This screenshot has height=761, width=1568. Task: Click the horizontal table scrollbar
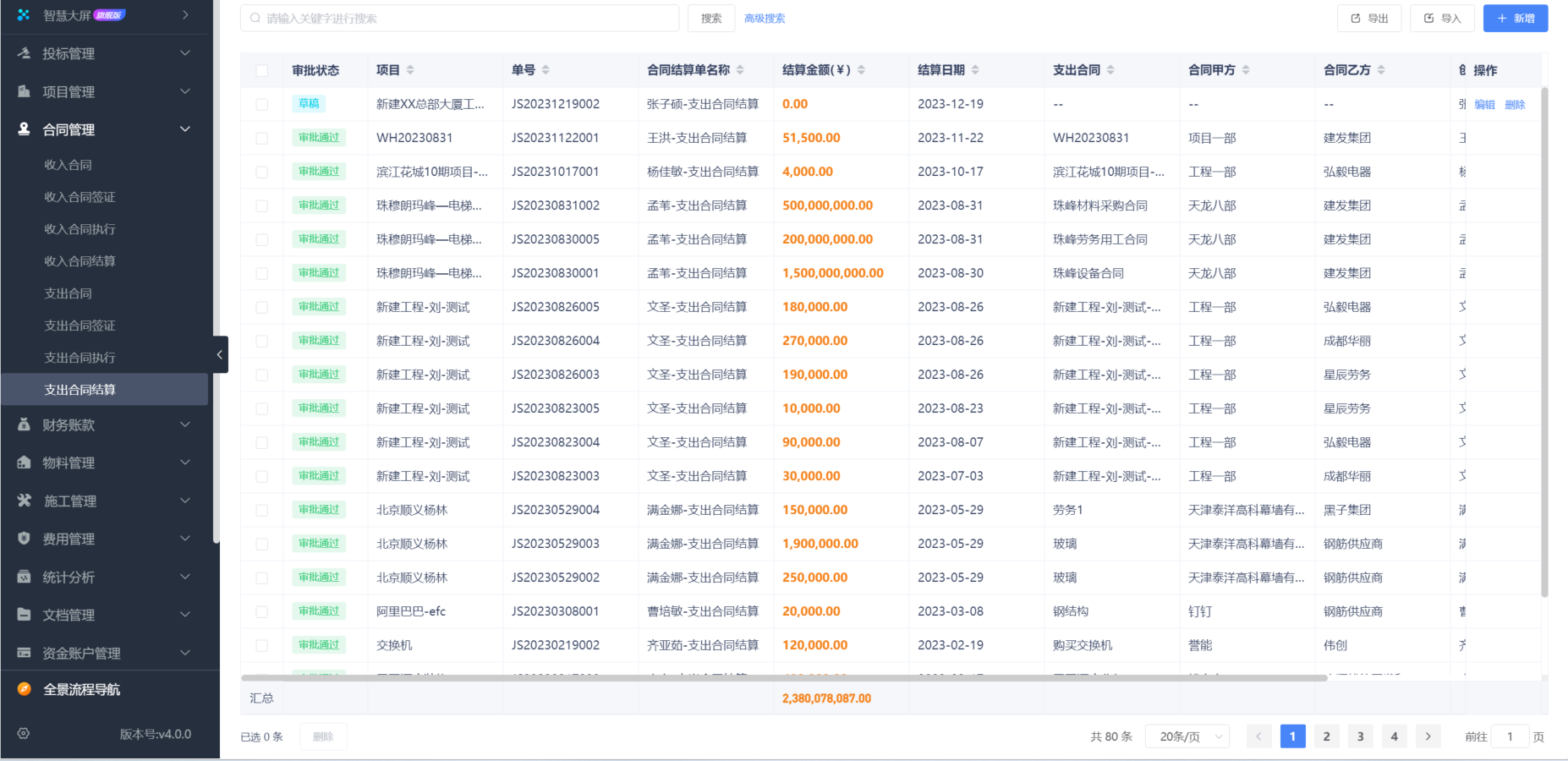point(783,677)
